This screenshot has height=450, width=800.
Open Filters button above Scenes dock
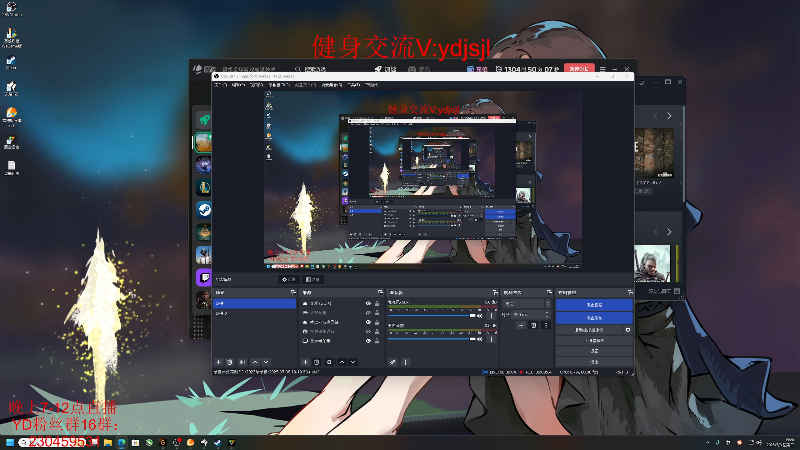tap(313, 279)
